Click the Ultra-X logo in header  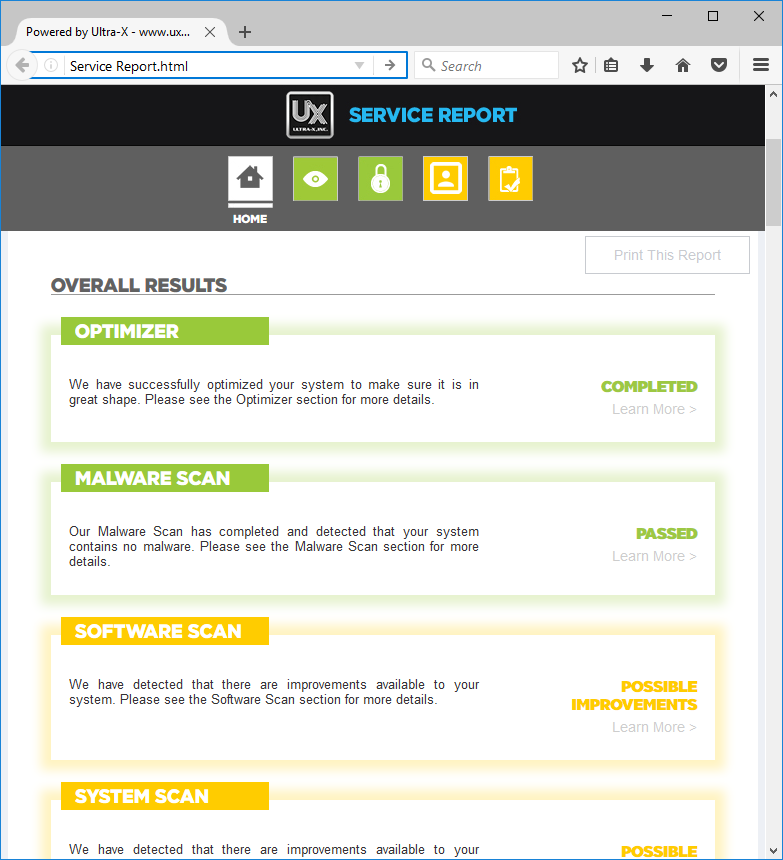click(309, 115)
